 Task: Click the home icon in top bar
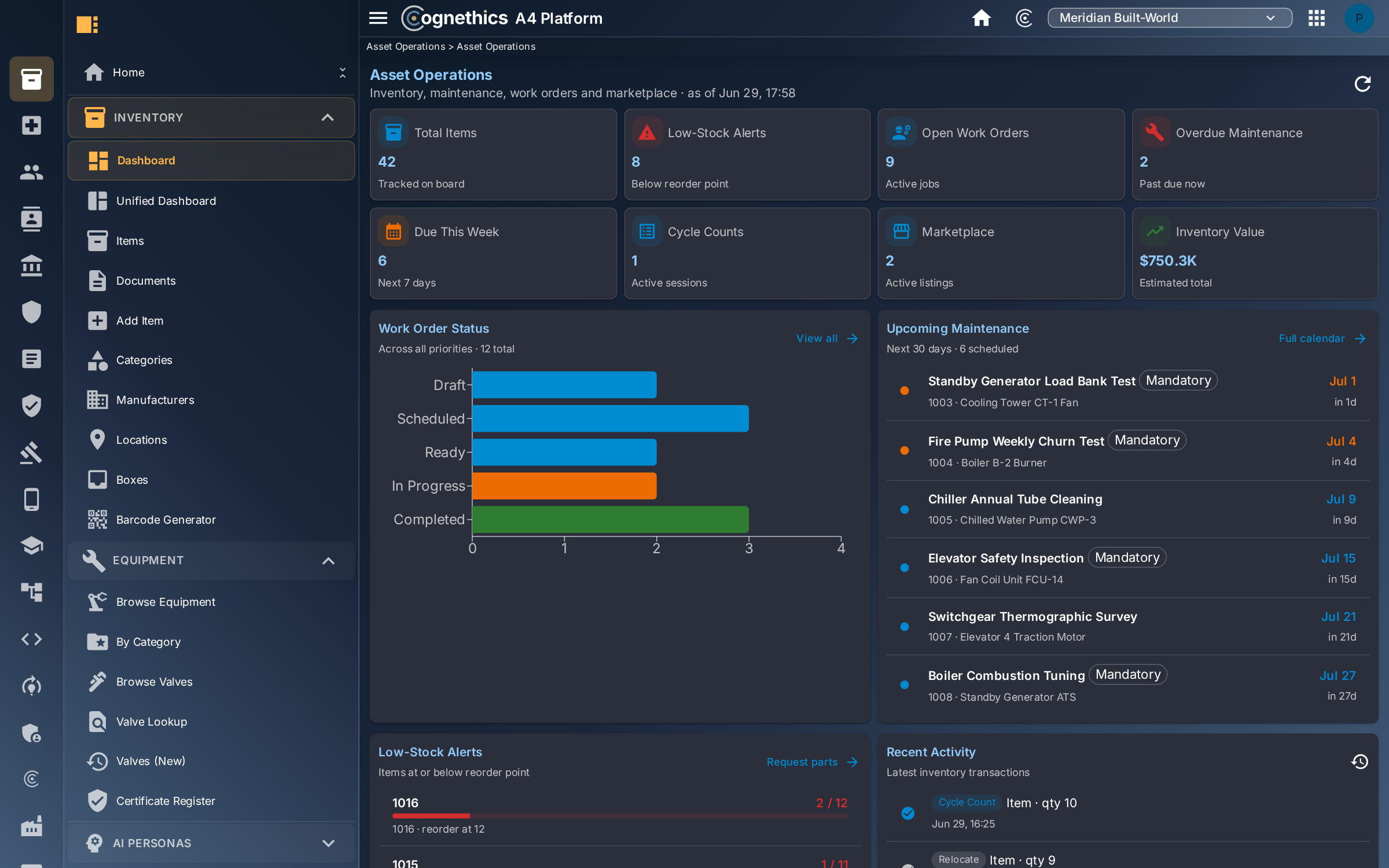981,18
